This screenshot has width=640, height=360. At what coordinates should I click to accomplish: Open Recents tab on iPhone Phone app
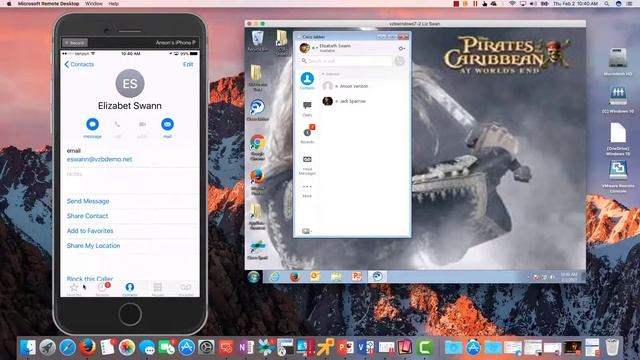click(x=102, y=289)
